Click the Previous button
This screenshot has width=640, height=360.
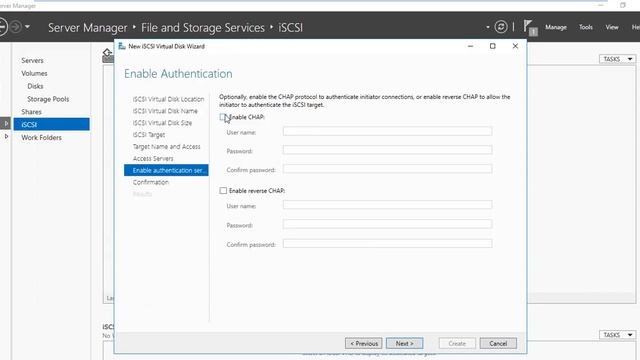(364, 343)
